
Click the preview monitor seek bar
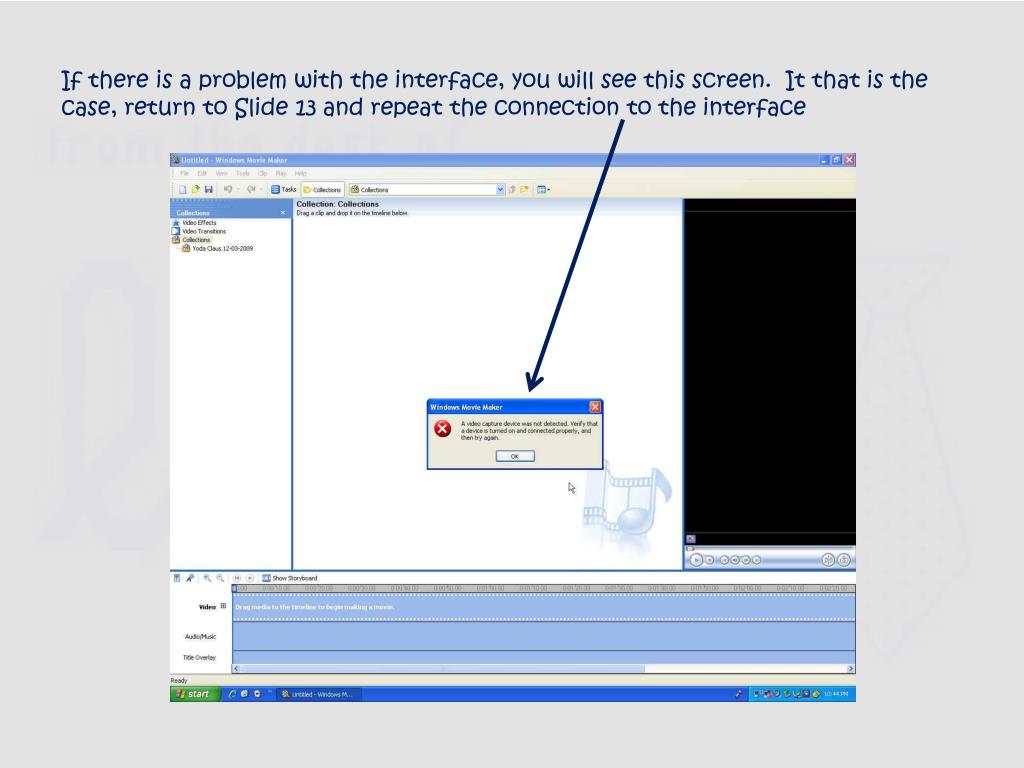(x=769, y=548)
